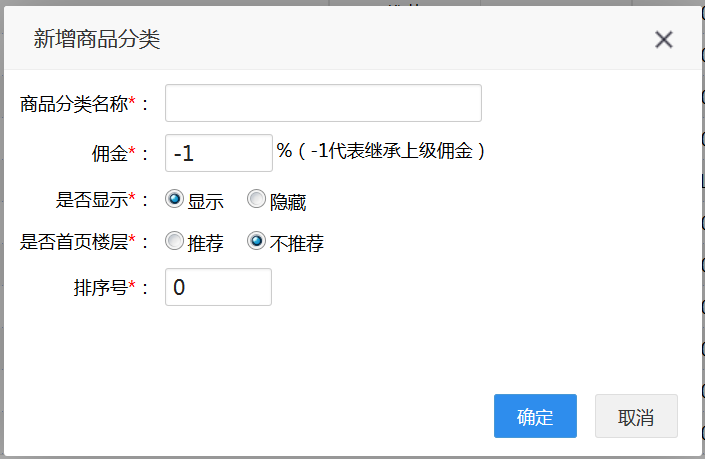Viewport: 705px width, 459px height.
Task: Choose the 推荐 radio option
Action: click(x=174, y=241)
